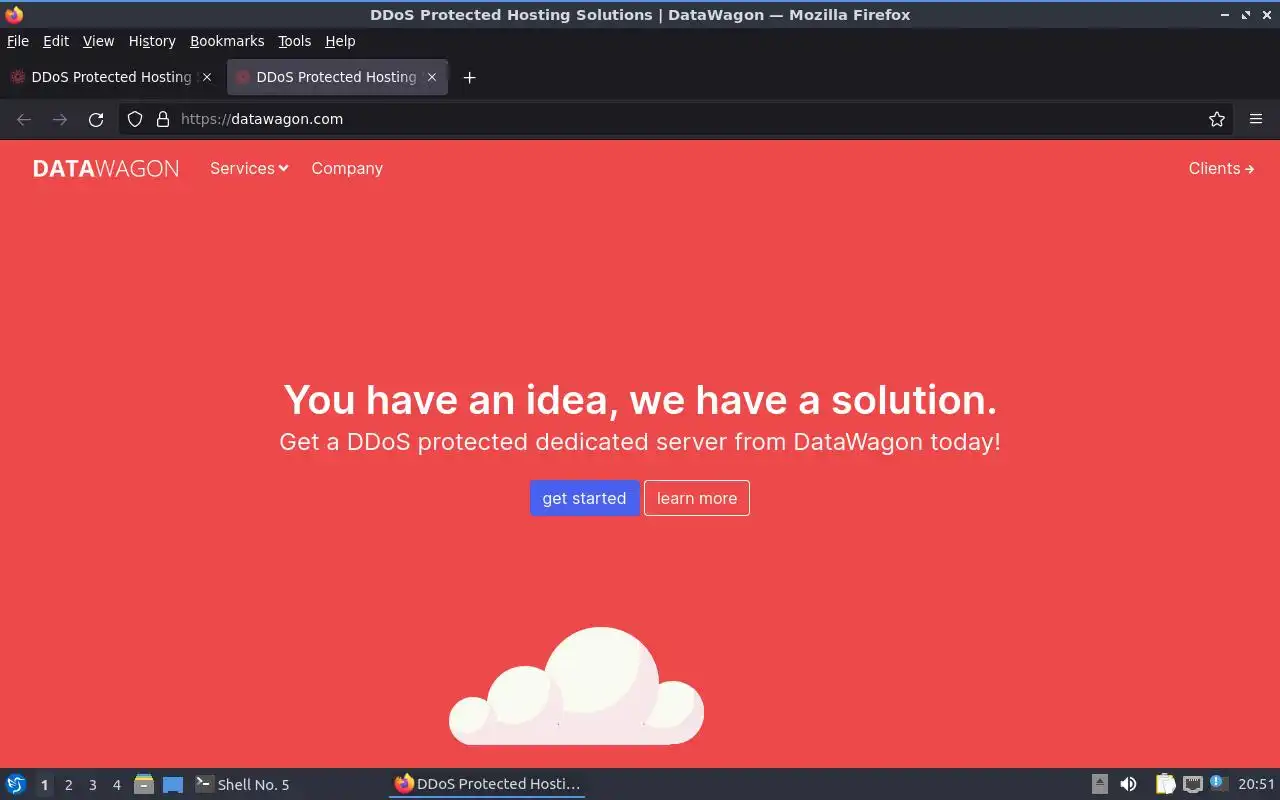Click the learn more button
Viewport: 1280px width, 800px height.
coord(697,498)
